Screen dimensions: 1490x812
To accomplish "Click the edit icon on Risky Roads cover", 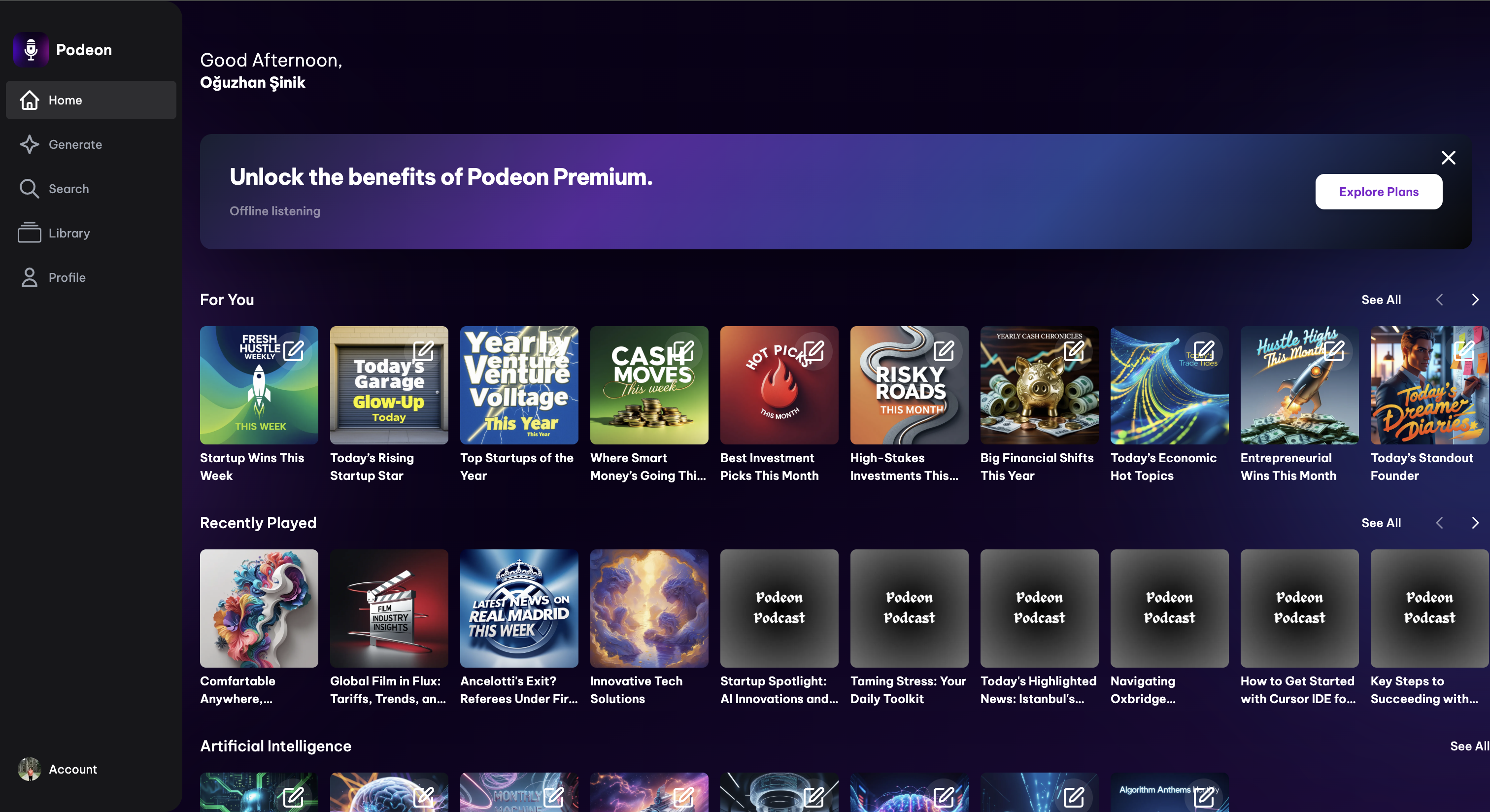I will (944, 350).
